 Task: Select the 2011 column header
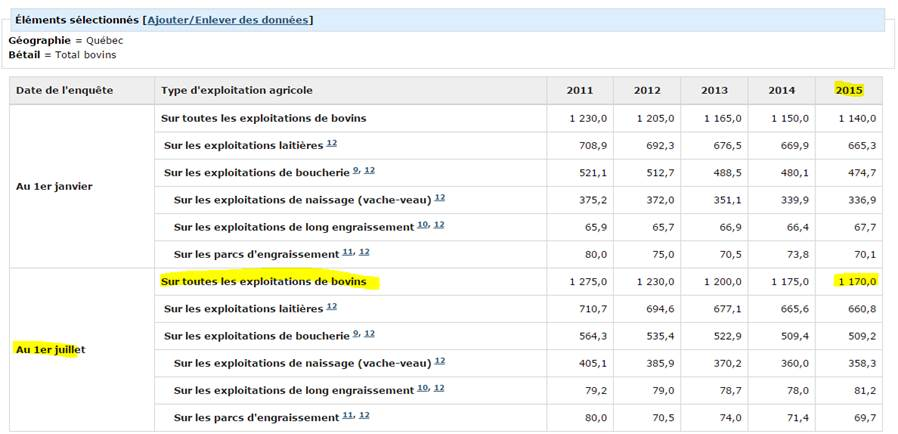(x=579, y=90)
